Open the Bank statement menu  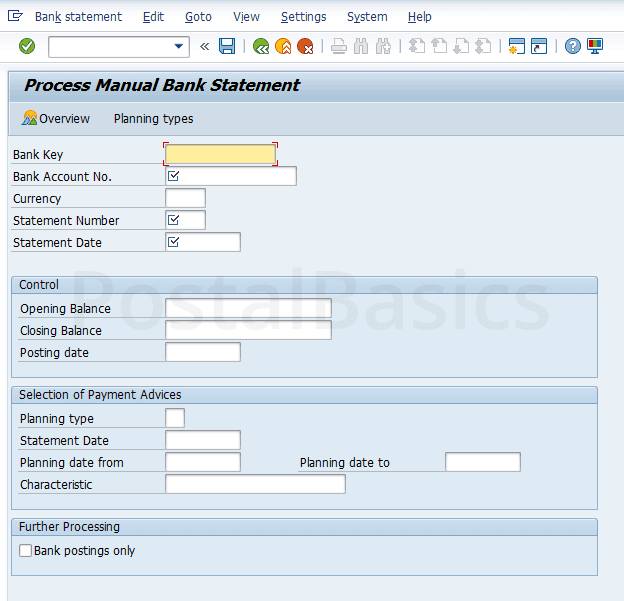pyautogui.click(x=78, y=17)
